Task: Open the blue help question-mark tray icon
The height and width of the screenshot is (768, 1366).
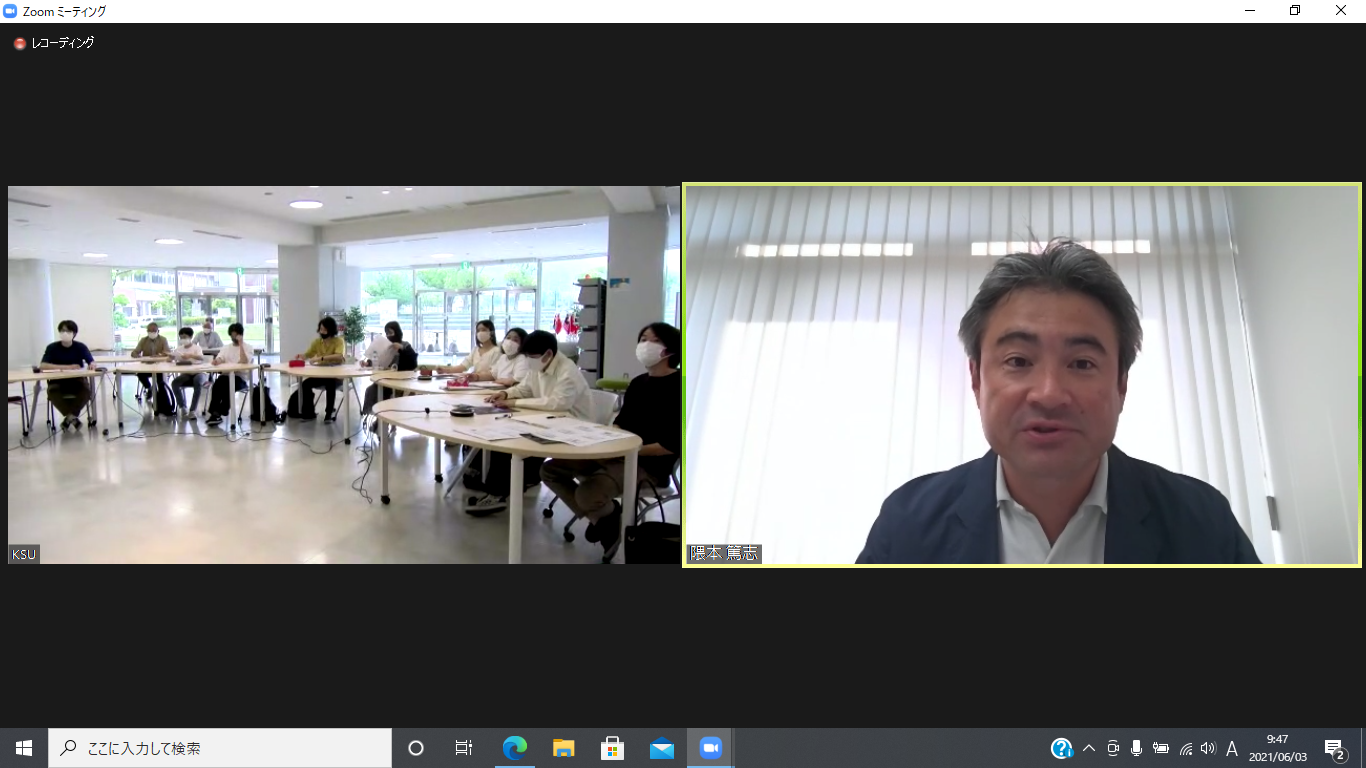Action: (1062, 748)
